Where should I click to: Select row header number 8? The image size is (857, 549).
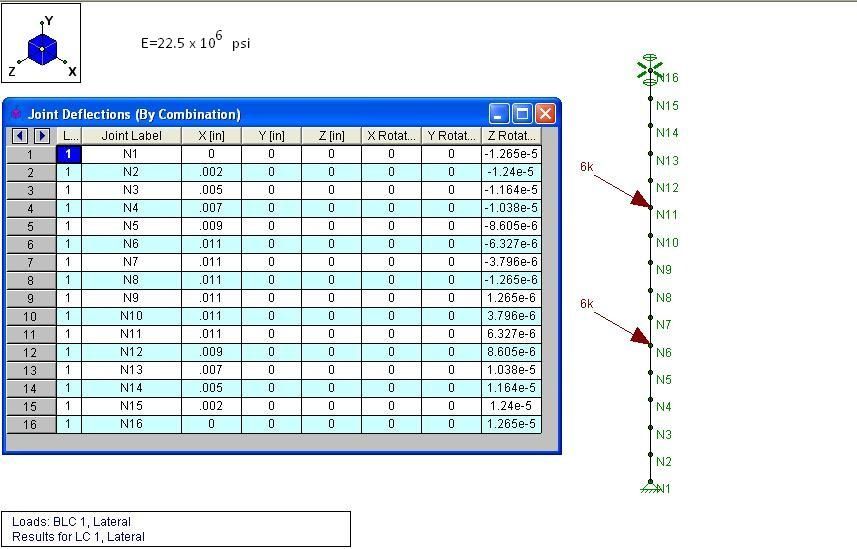coord(30,280)
